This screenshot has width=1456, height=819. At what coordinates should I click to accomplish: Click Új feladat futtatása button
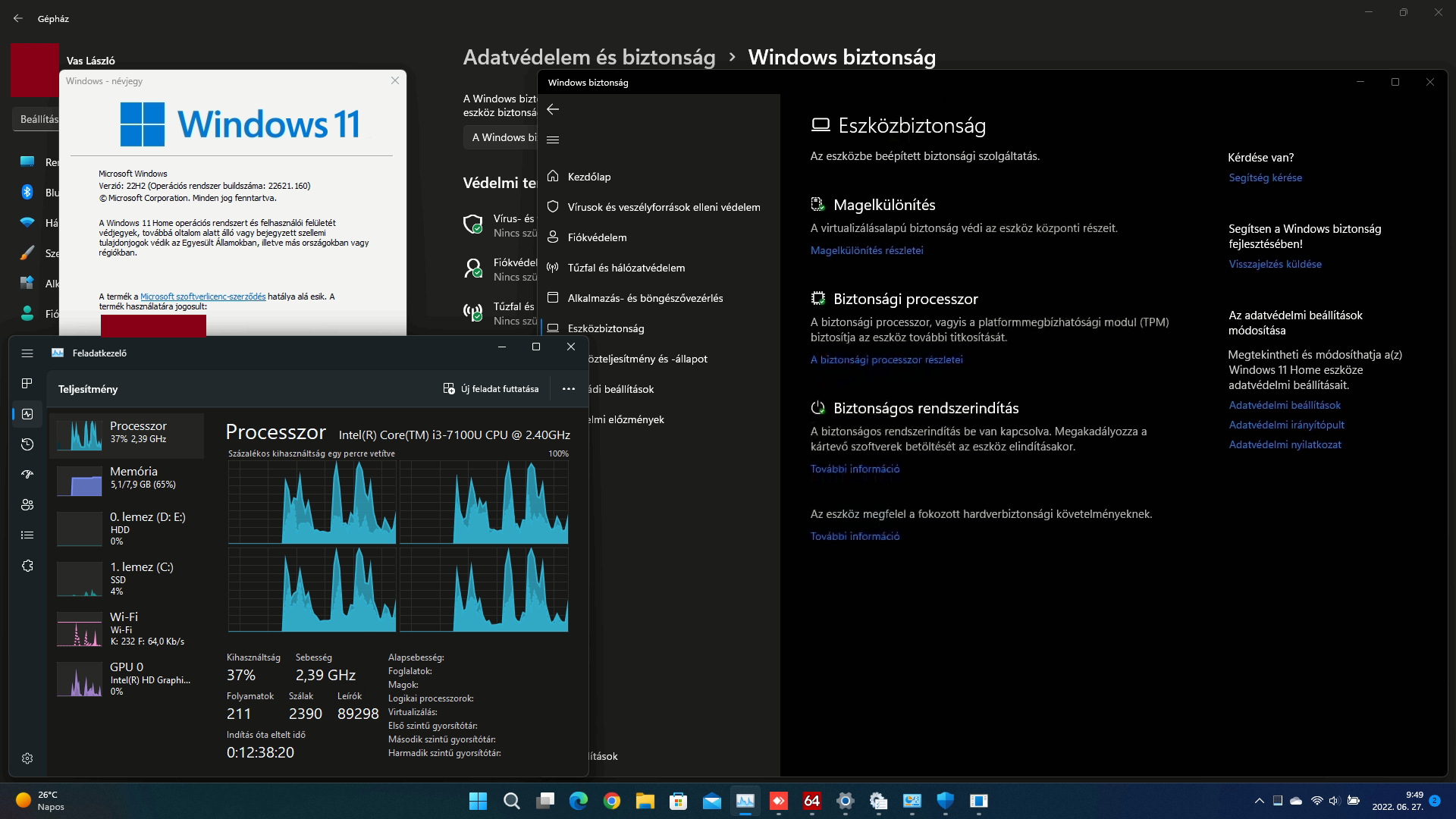click(491, 389)
